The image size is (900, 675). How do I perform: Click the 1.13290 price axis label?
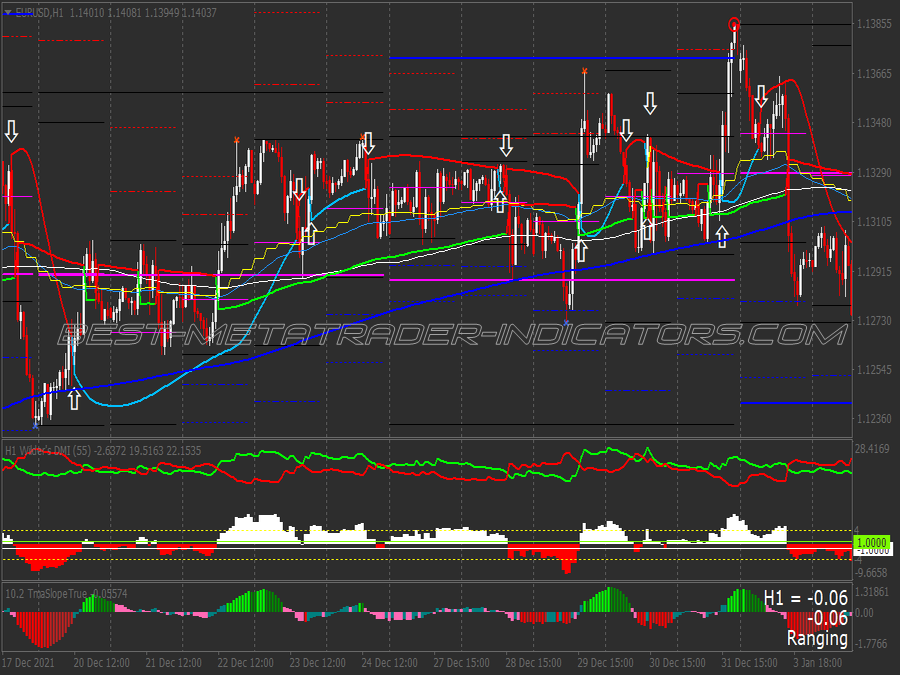click(x=874, y=172)
